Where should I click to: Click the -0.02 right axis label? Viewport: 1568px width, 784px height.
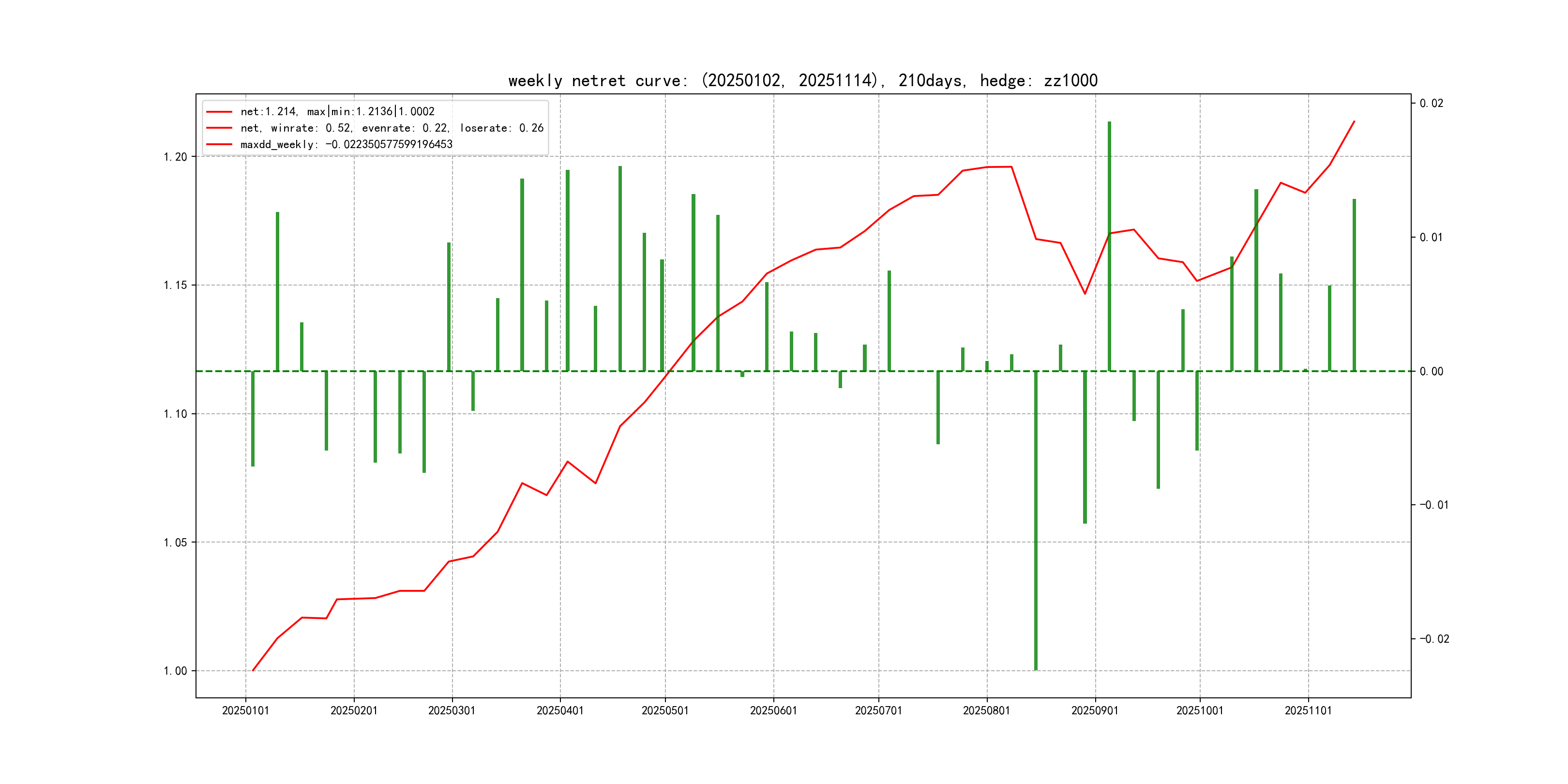pyautogui.click(x=1434, y=638)
